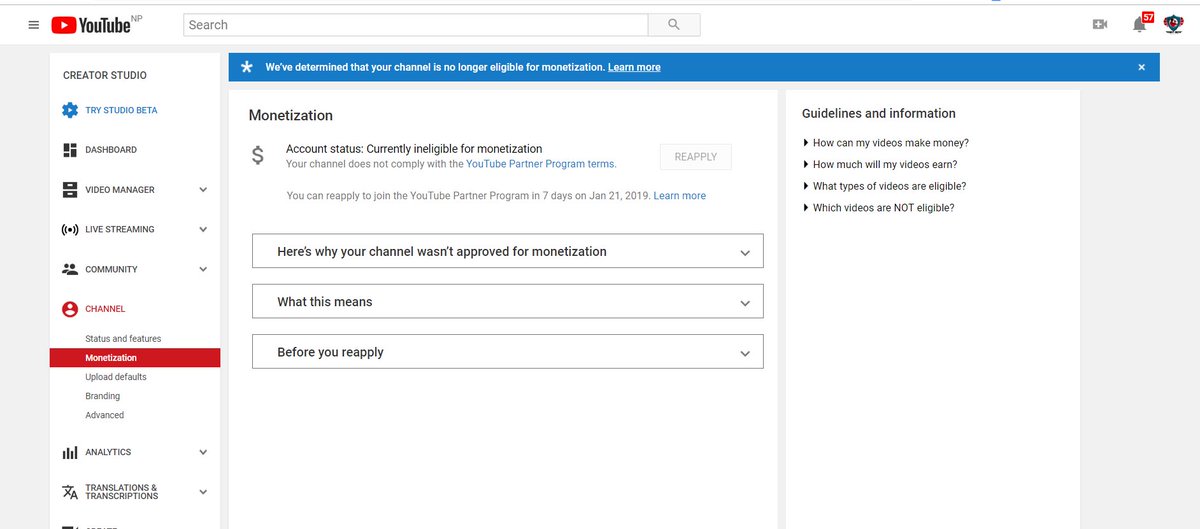1200x529 pixels.
Task: Expand the Community section chevron
Action: 203,269
